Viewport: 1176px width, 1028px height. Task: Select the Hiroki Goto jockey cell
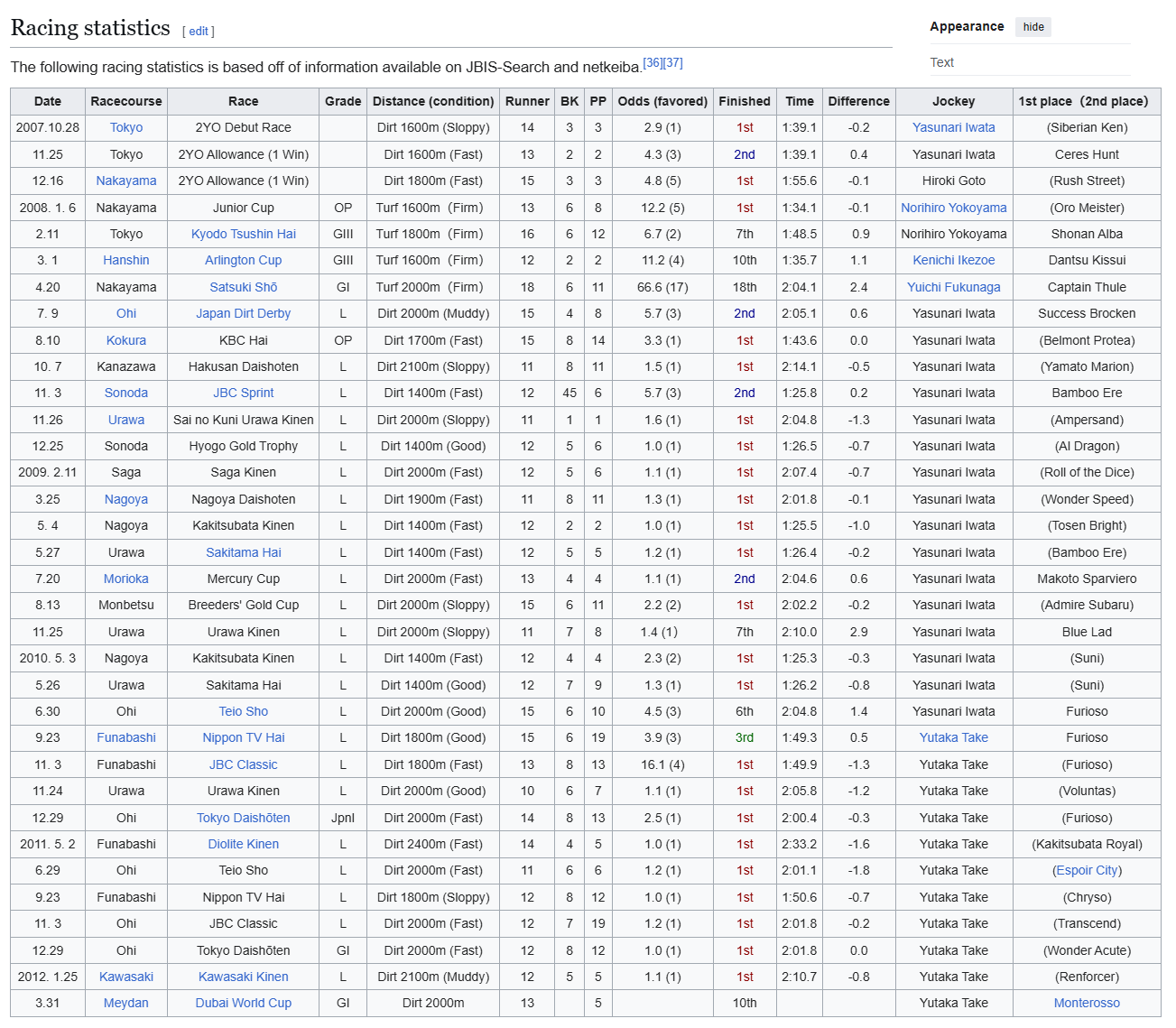pos(954,181)
